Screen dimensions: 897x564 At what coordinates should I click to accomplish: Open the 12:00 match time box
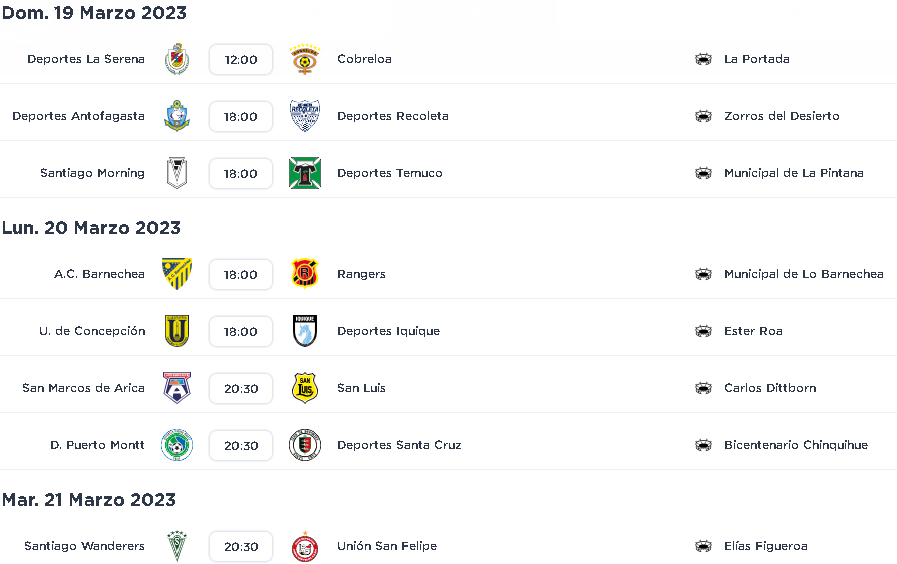pos(241,59)
